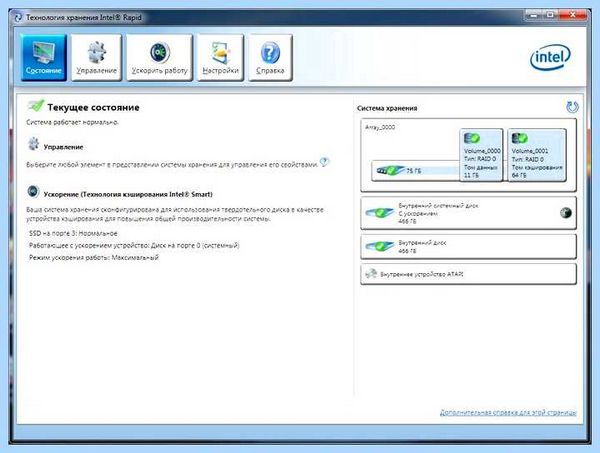This screenshot has height=453, width=600.
Task: Click the Режим ускорения работы line
Action: 94,258
